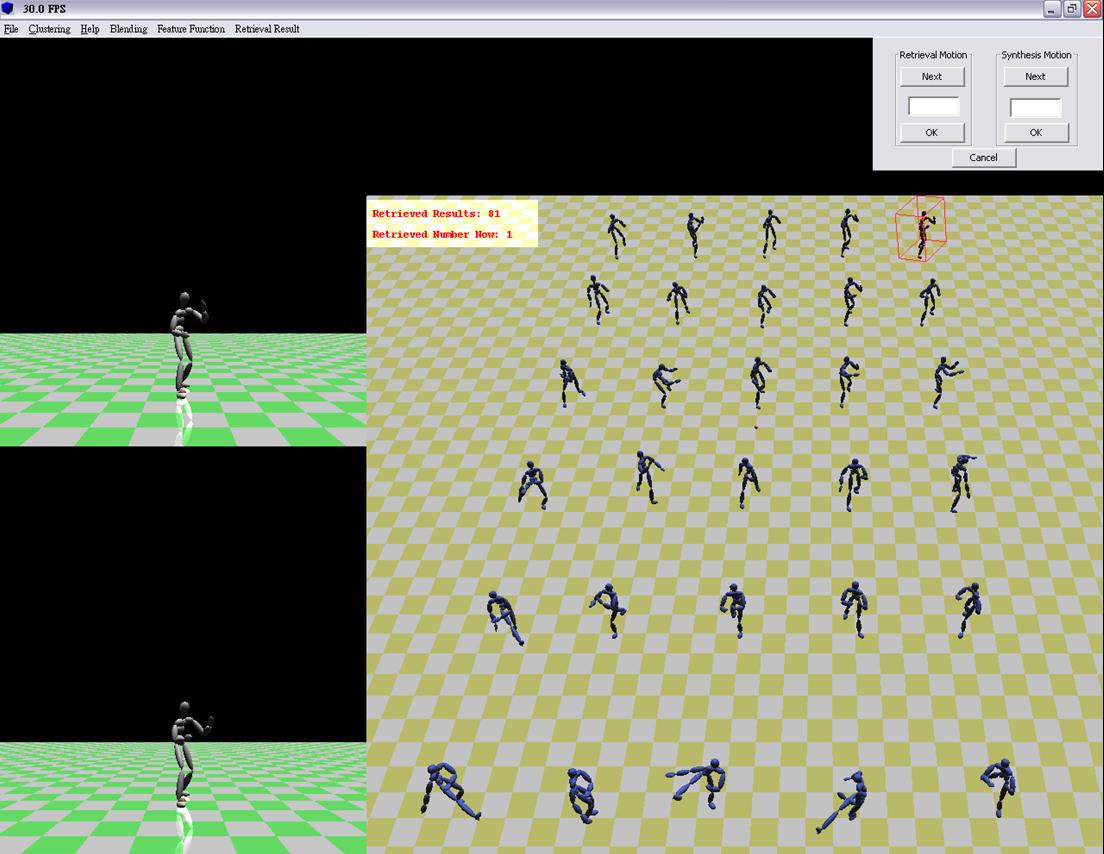
Task: Open the Clustering menu
Action: 49,29
